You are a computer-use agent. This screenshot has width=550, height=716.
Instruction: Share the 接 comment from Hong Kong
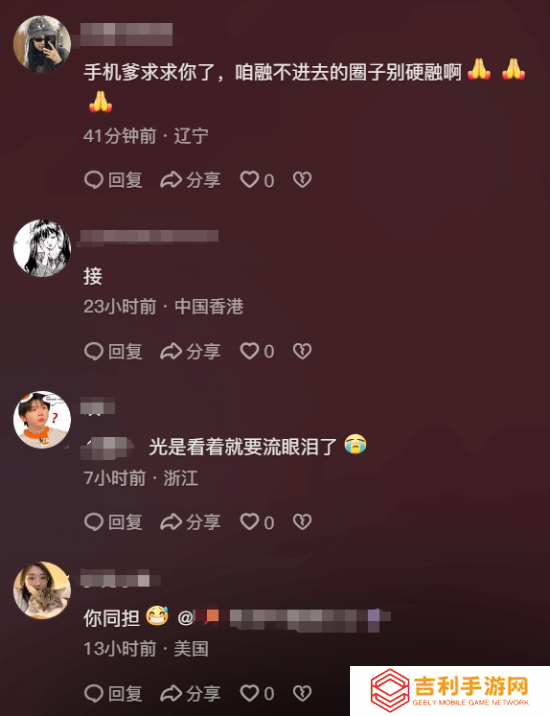click(x=190, y=351)
